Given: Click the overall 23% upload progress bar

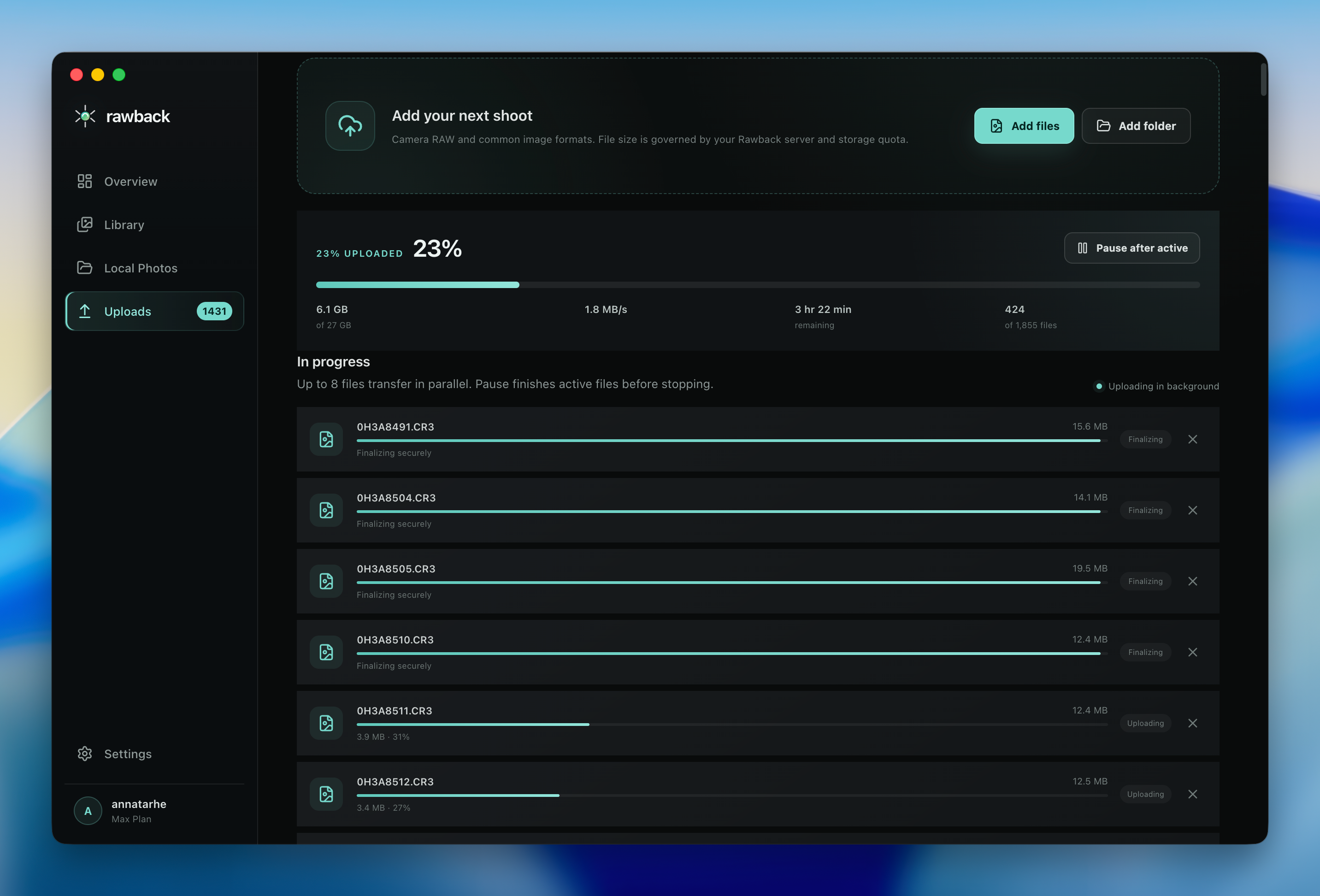Looking at the screenshot, I should coord(758,285).
